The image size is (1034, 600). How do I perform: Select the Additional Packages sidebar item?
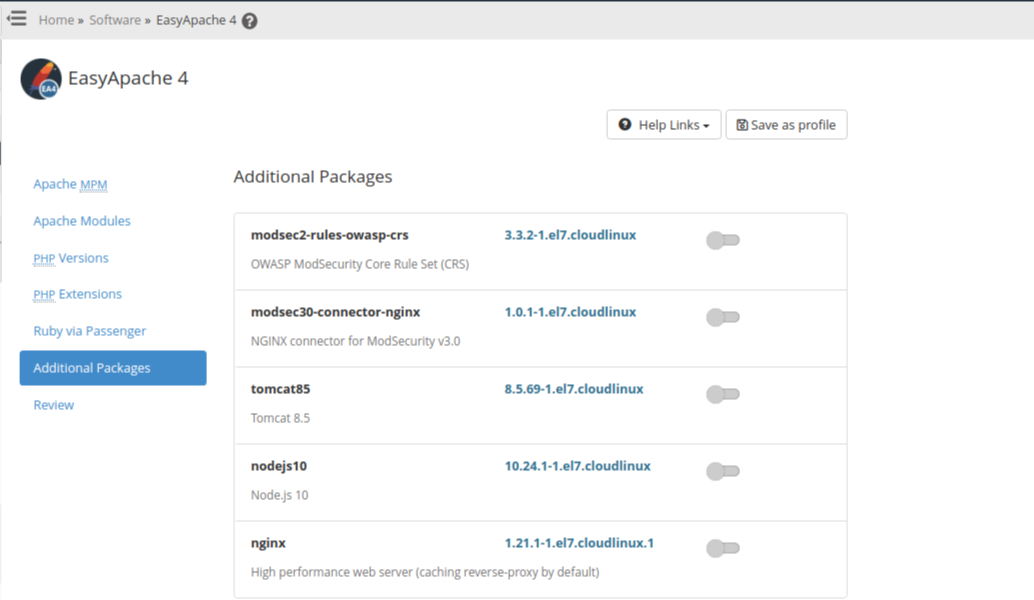113,368
